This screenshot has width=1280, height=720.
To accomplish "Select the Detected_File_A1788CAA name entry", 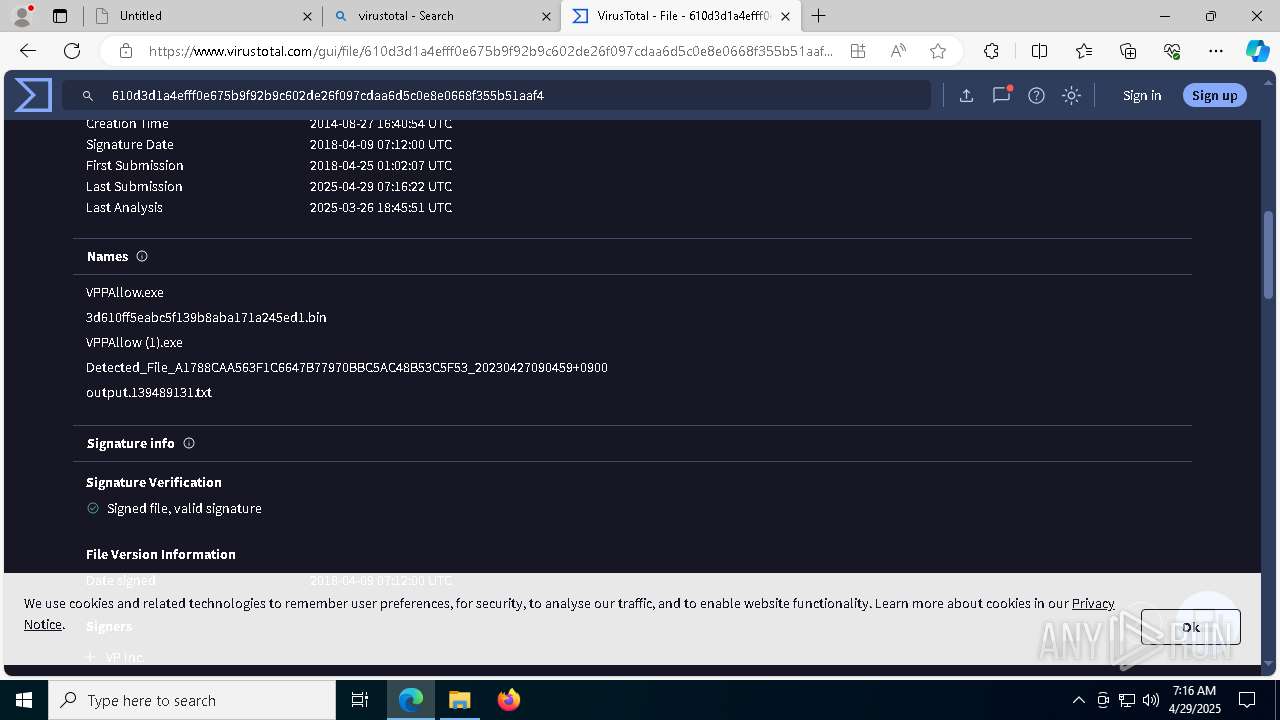I will [x=347, y=367].
